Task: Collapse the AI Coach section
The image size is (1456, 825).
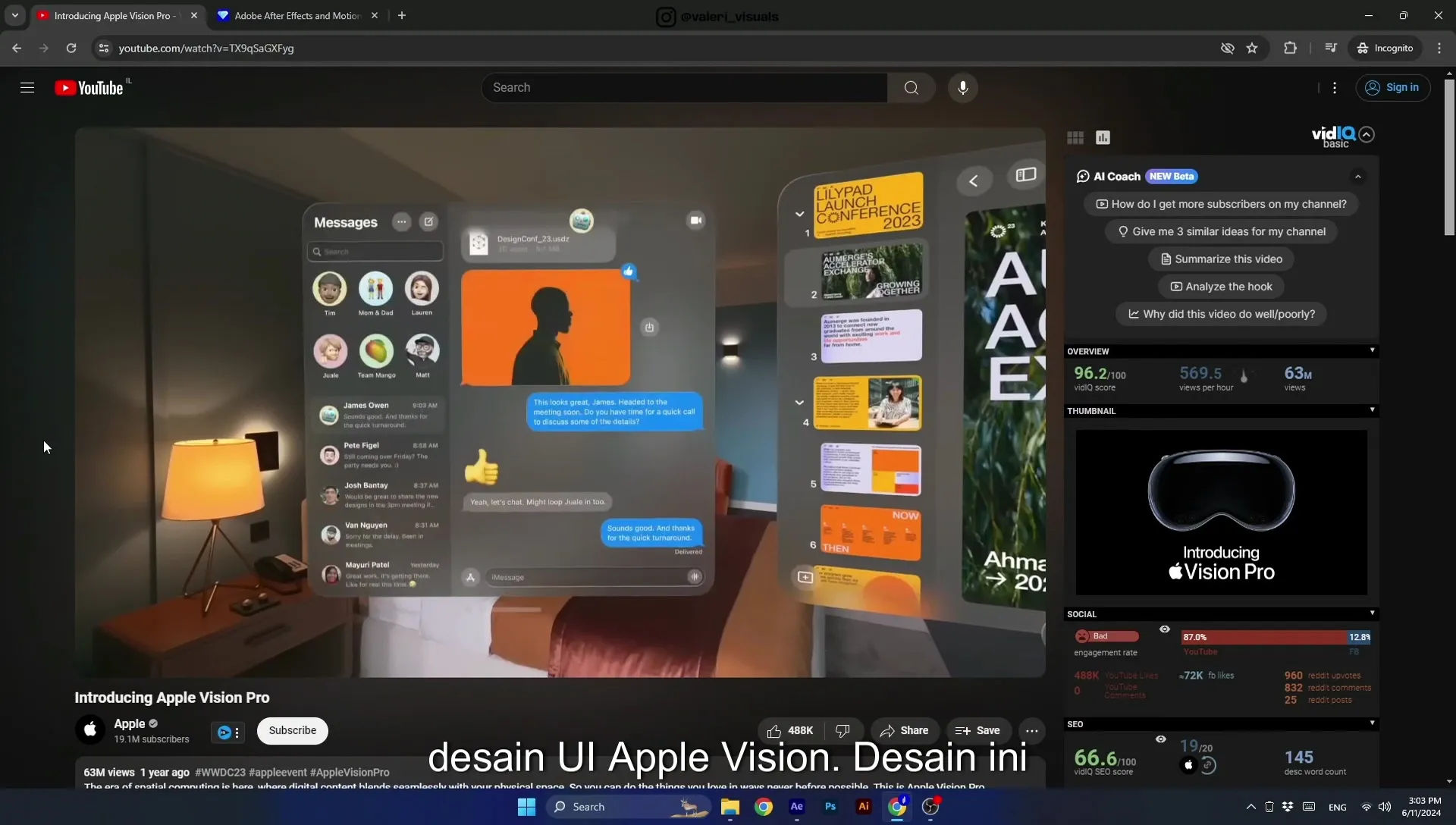Action: pos(1358,177)
